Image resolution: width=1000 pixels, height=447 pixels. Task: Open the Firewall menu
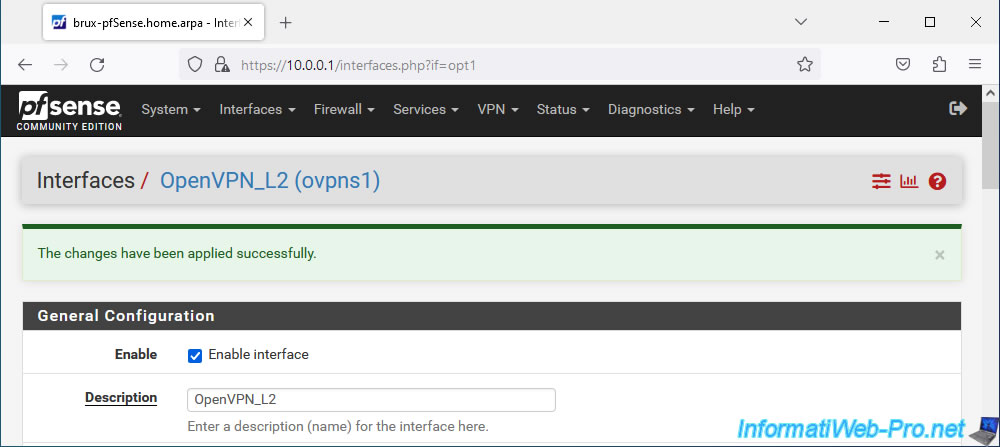coord(344,110)
